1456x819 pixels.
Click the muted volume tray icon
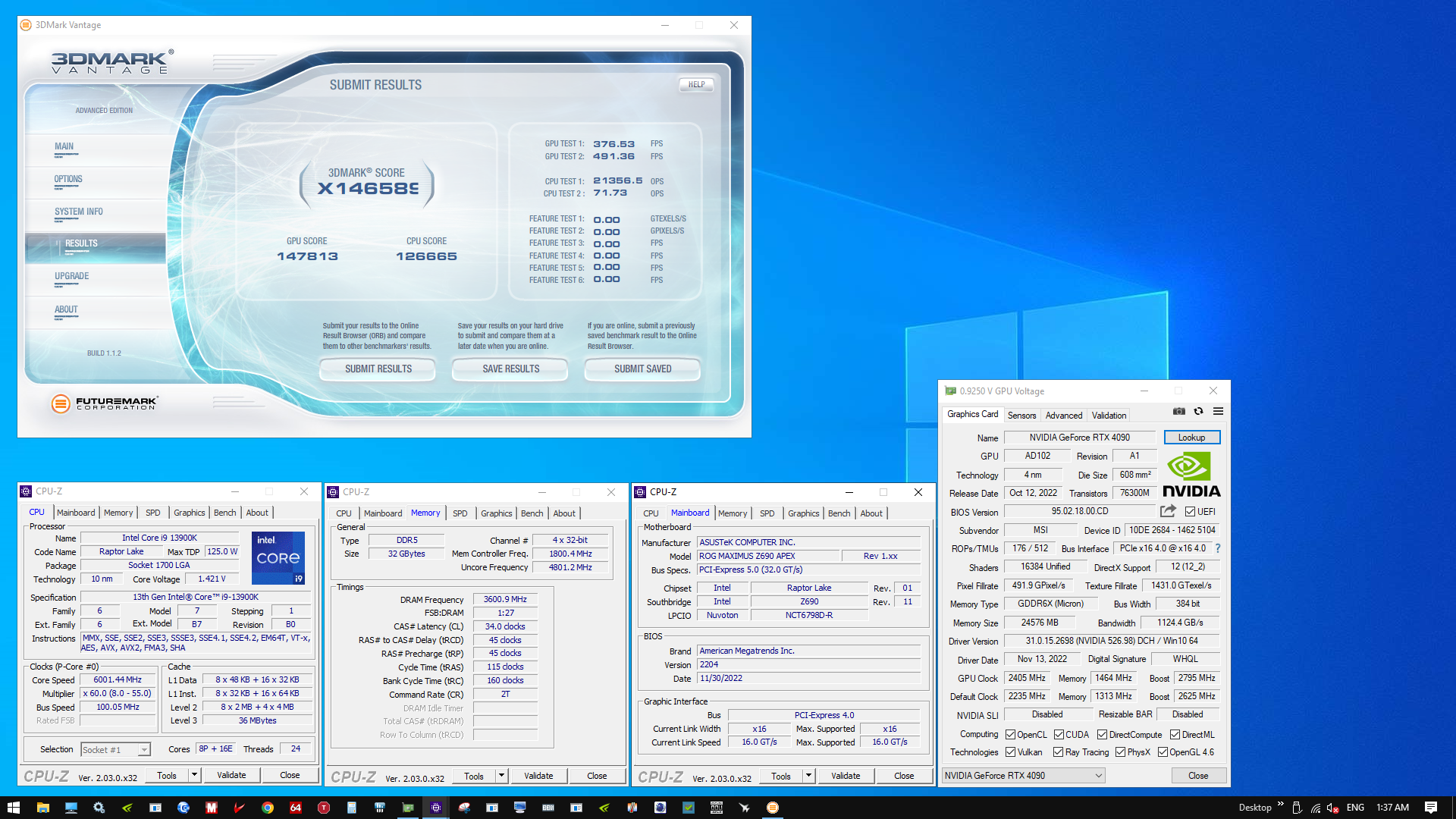pos(1333,808)
